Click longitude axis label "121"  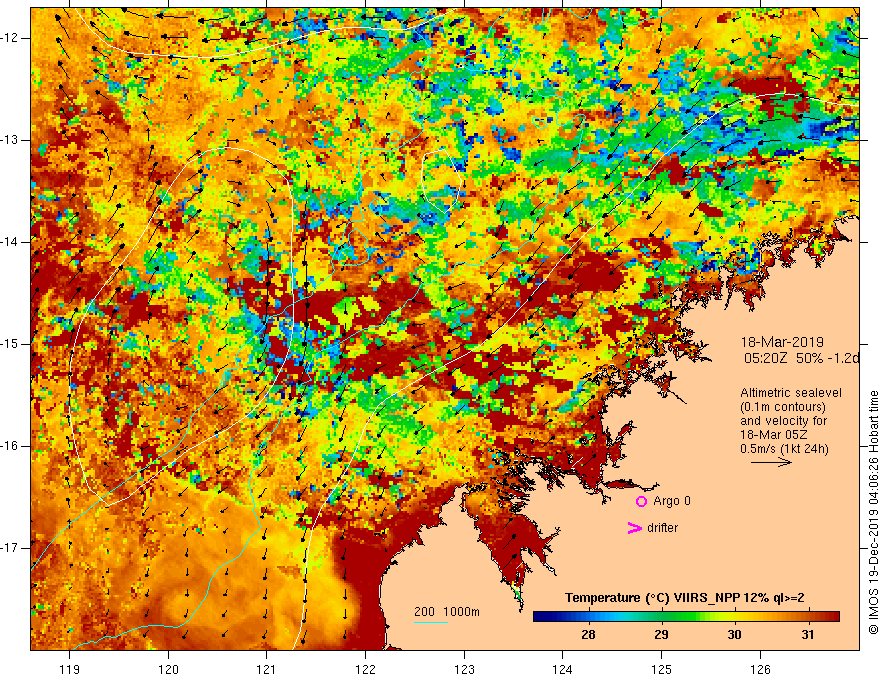coord(267,669)
